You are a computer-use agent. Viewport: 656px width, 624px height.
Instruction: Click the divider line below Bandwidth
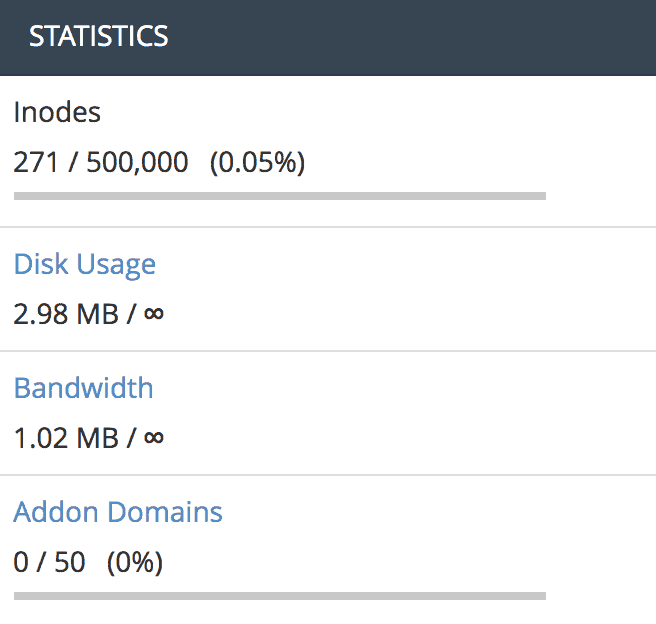coord(328,475)
